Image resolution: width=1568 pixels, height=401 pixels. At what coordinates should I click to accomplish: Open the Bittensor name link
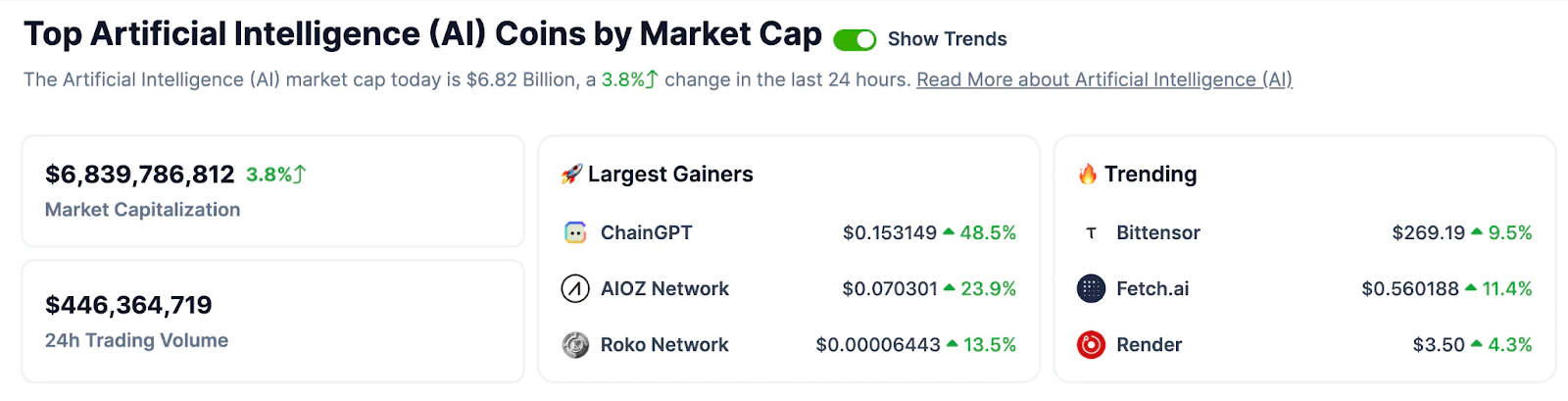coord(1157,232)
